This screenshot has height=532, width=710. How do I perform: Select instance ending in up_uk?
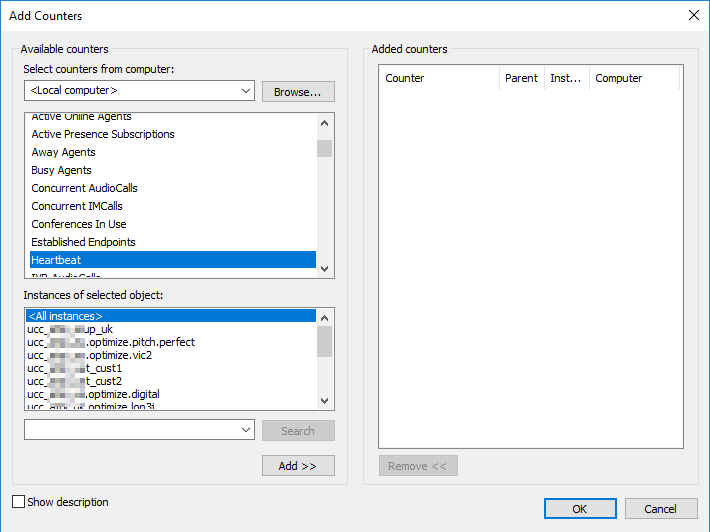(171, 329)
